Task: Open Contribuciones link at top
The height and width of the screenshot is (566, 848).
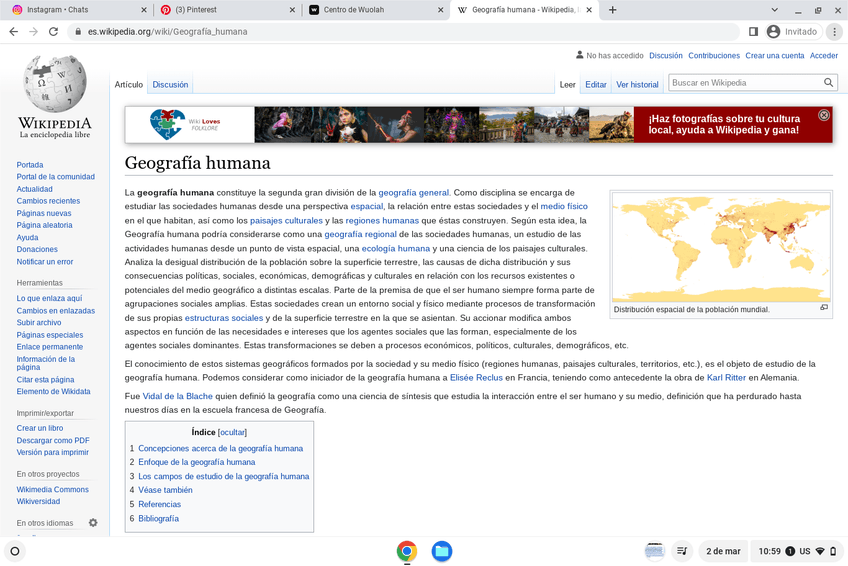Action: click(714, 56)
